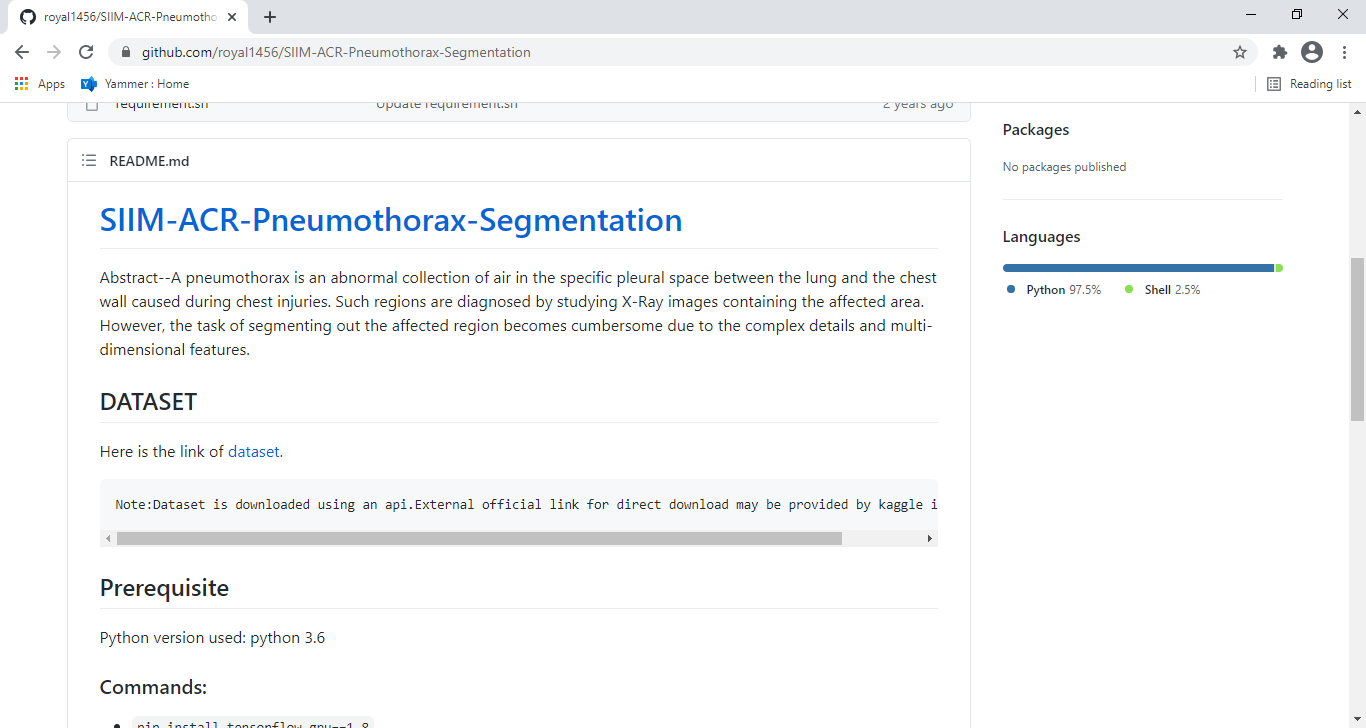This screenshot has width=1366, height=728.
Task: Open README table of contents icon
Action: click(x=89, y=161)
